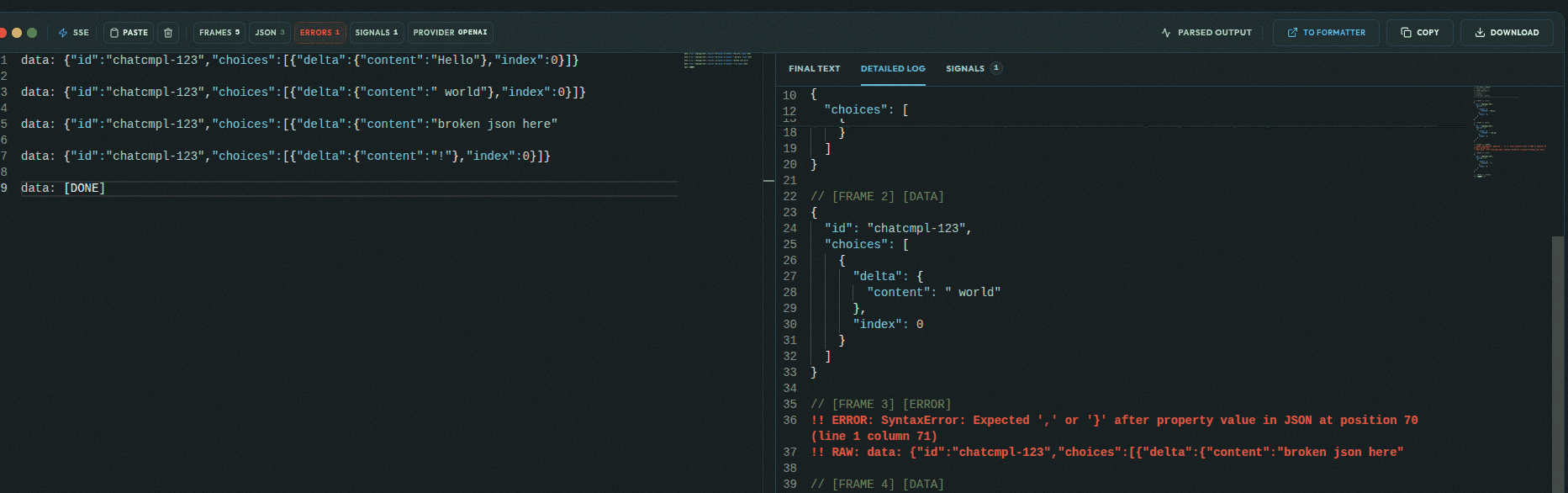Screen dimensions: 1568x493
Task: Place cursor on the data: [DONE] line
Action: tap(63, 188)
